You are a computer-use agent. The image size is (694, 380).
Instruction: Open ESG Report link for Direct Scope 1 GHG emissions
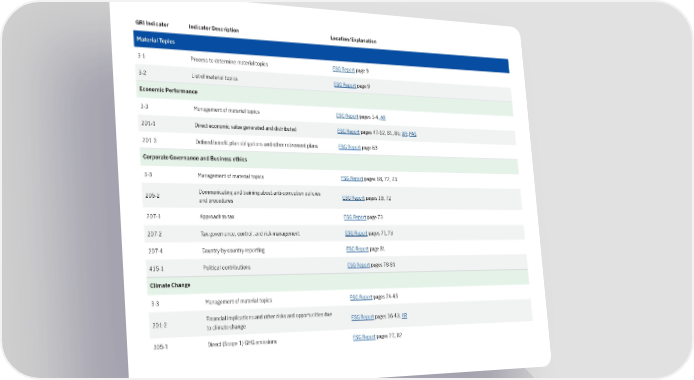point(364,337)
